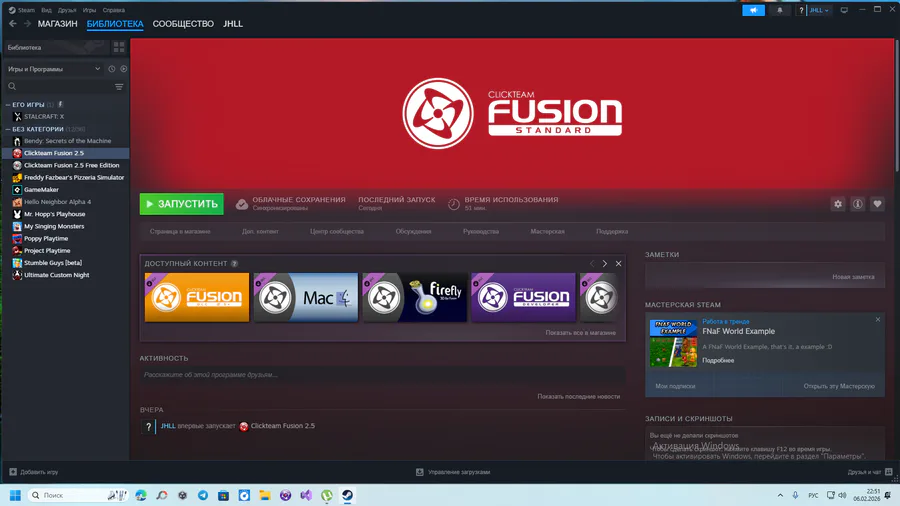
Task: Open the notifications bell
Action: (779, 10)
